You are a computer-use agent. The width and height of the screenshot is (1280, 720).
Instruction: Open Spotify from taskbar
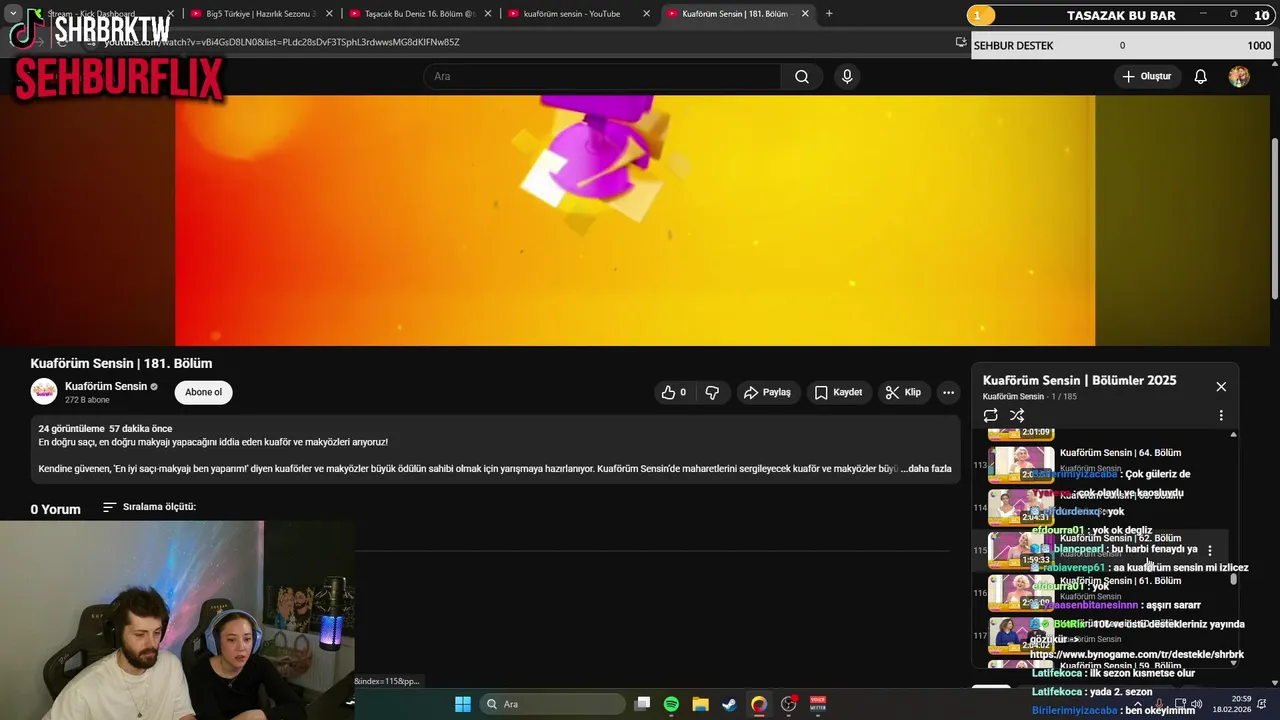coord(671,704)
